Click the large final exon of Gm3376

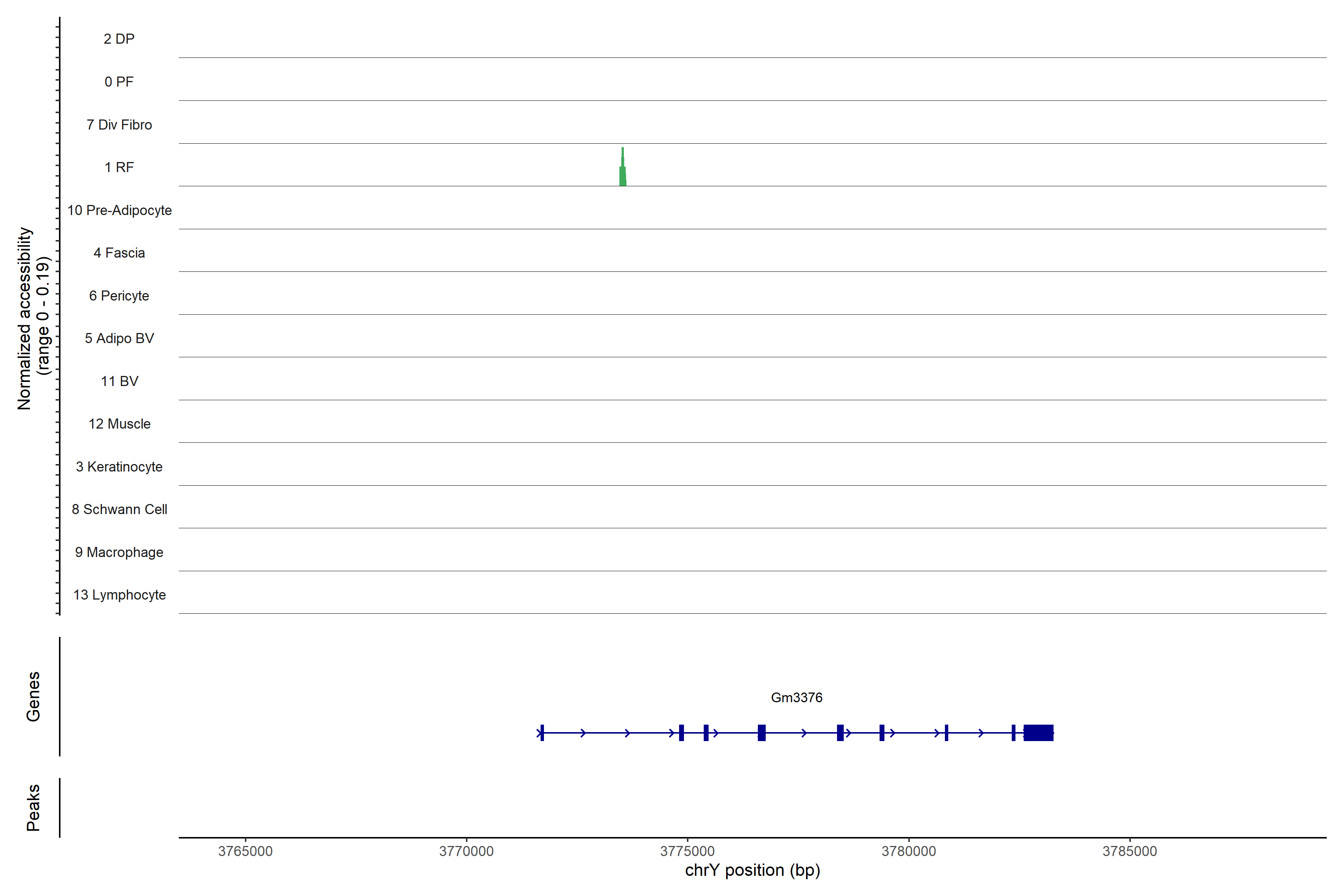[1038, 732]
